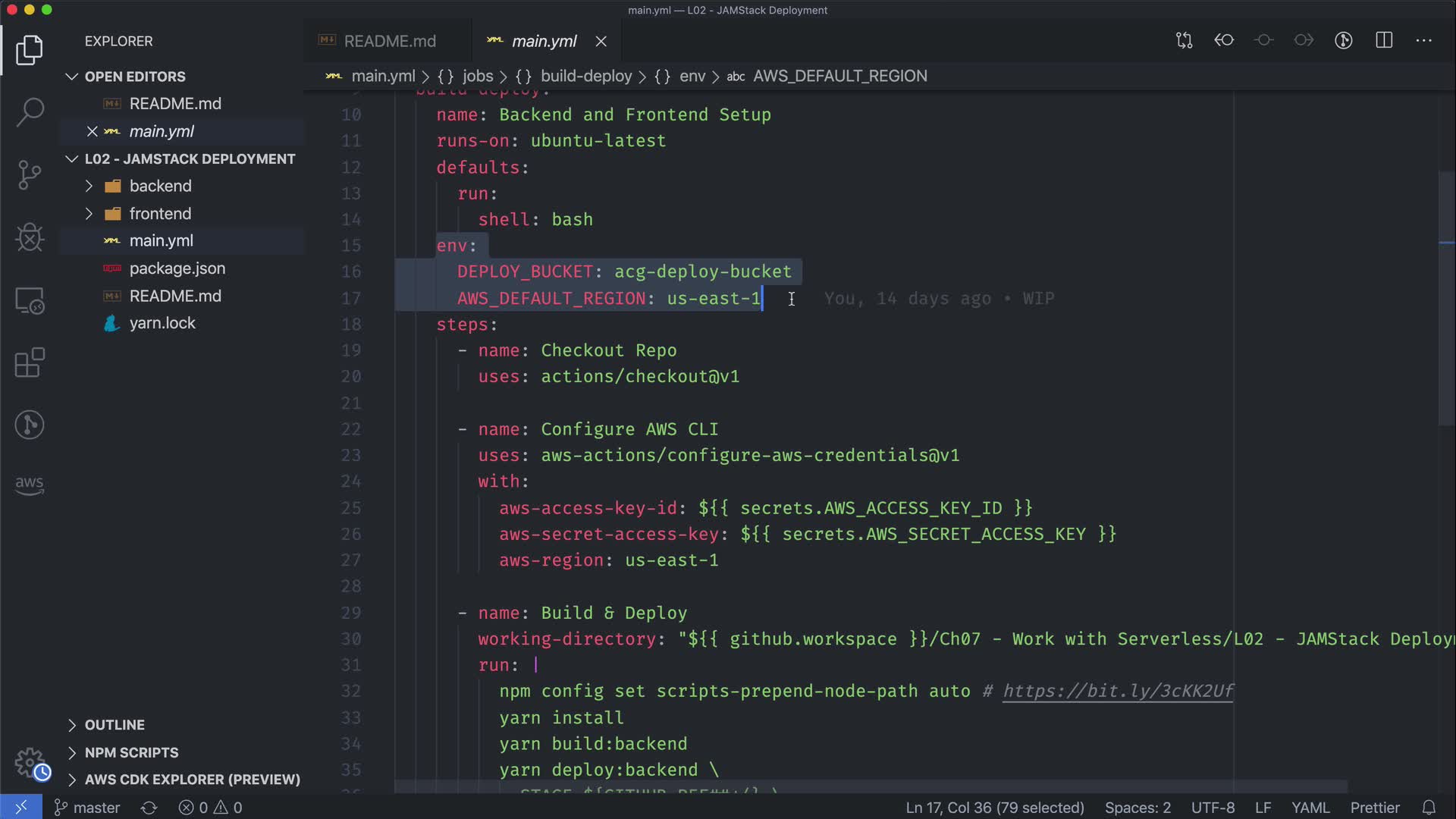Screen dimensions: 1456x819
Task: Open the Search view in activity bar
Action: [30, 112]
